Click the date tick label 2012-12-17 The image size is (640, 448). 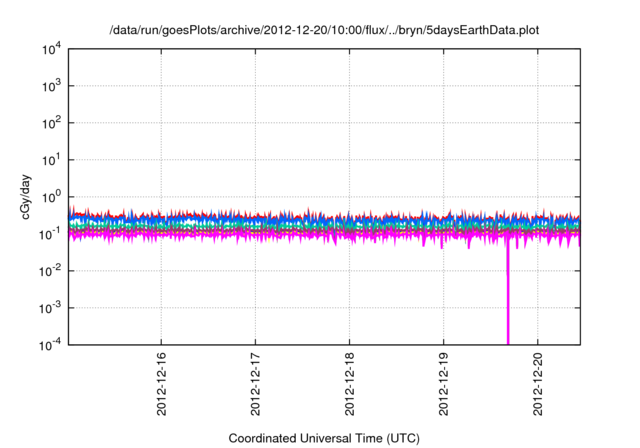[x=256, y=384]
